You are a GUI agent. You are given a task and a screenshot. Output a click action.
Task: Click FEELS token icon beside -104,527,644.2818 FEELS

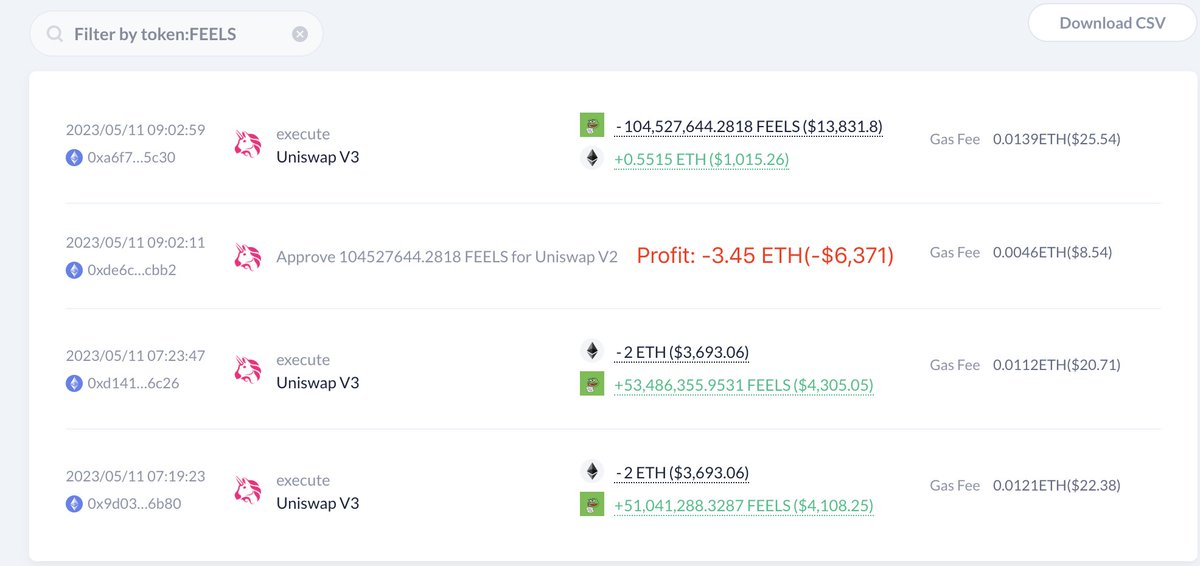coord(592,125)
